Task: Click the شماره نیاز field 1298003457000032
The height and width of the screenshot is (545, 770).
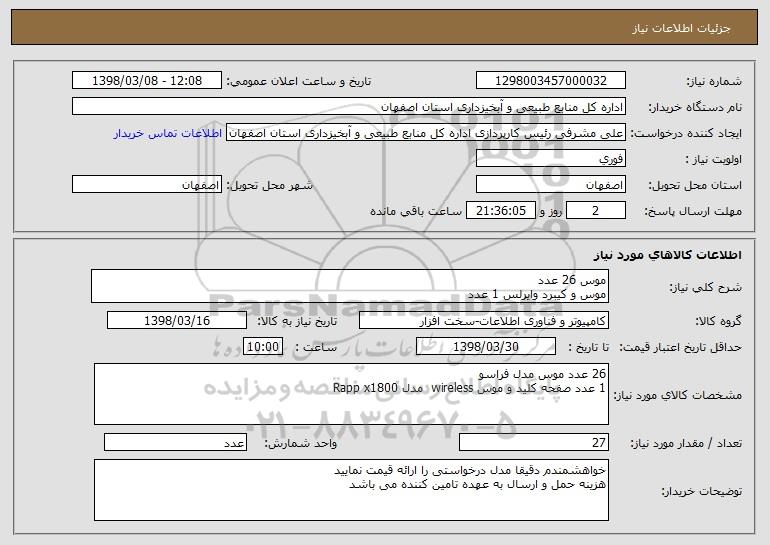Action: click(550, 81)
